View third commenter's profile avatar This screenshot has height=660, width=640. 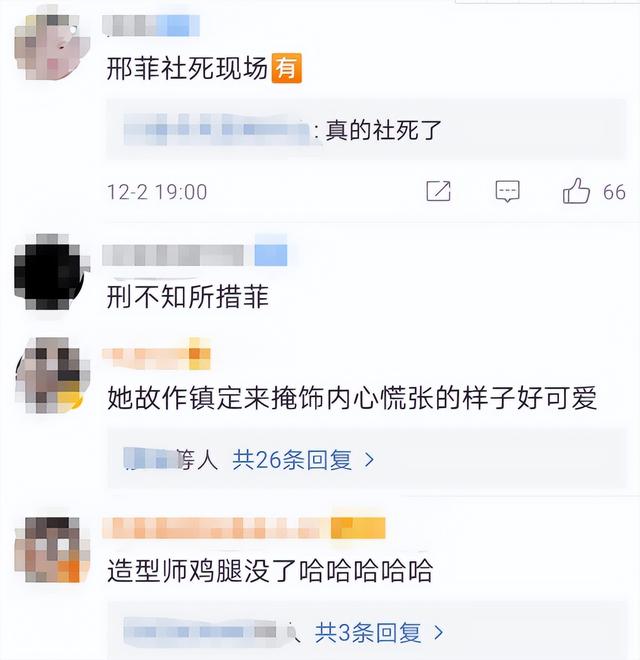52,375
